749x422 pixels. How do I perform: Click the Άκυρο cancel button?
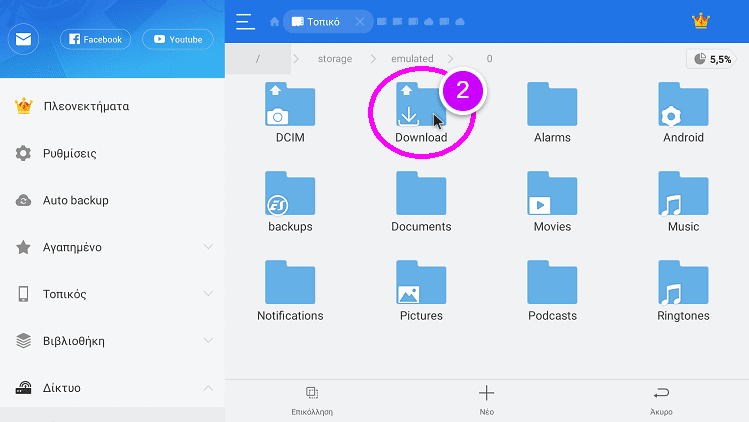661,400
